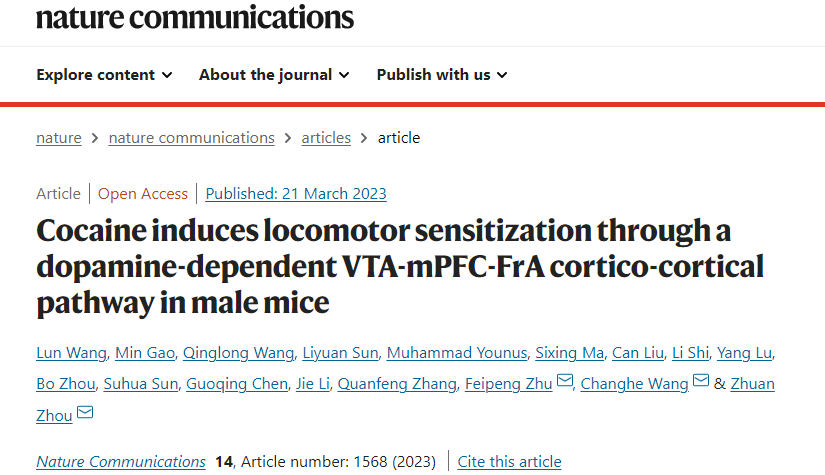The image size is (825, 475).
Task: Open author Lun Wang's profile
Action: point(72,353)
